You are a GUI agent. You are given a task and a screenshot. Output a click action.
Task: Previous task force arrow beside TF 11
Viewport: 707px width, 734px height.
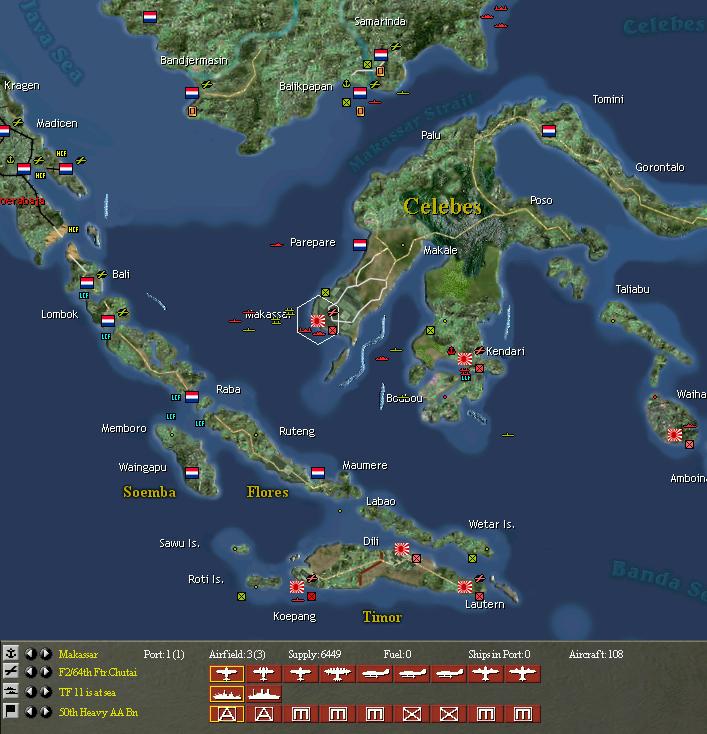pyautogui.click(x=31, y=692)
